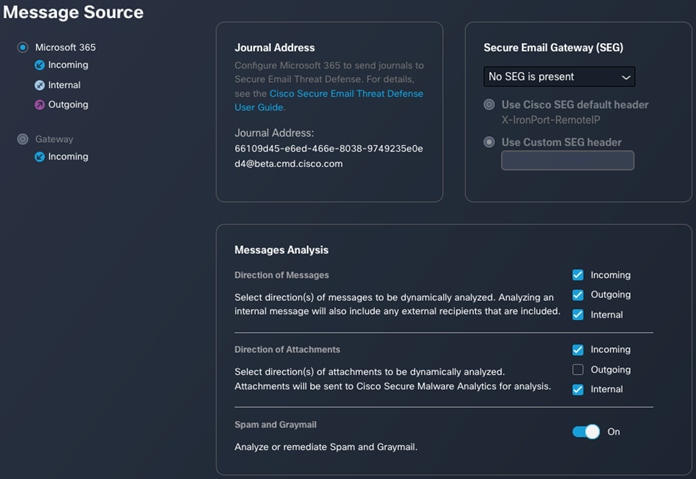
Task: Uncheck Internal under Direction of Attachments
Action: point(577,389)
